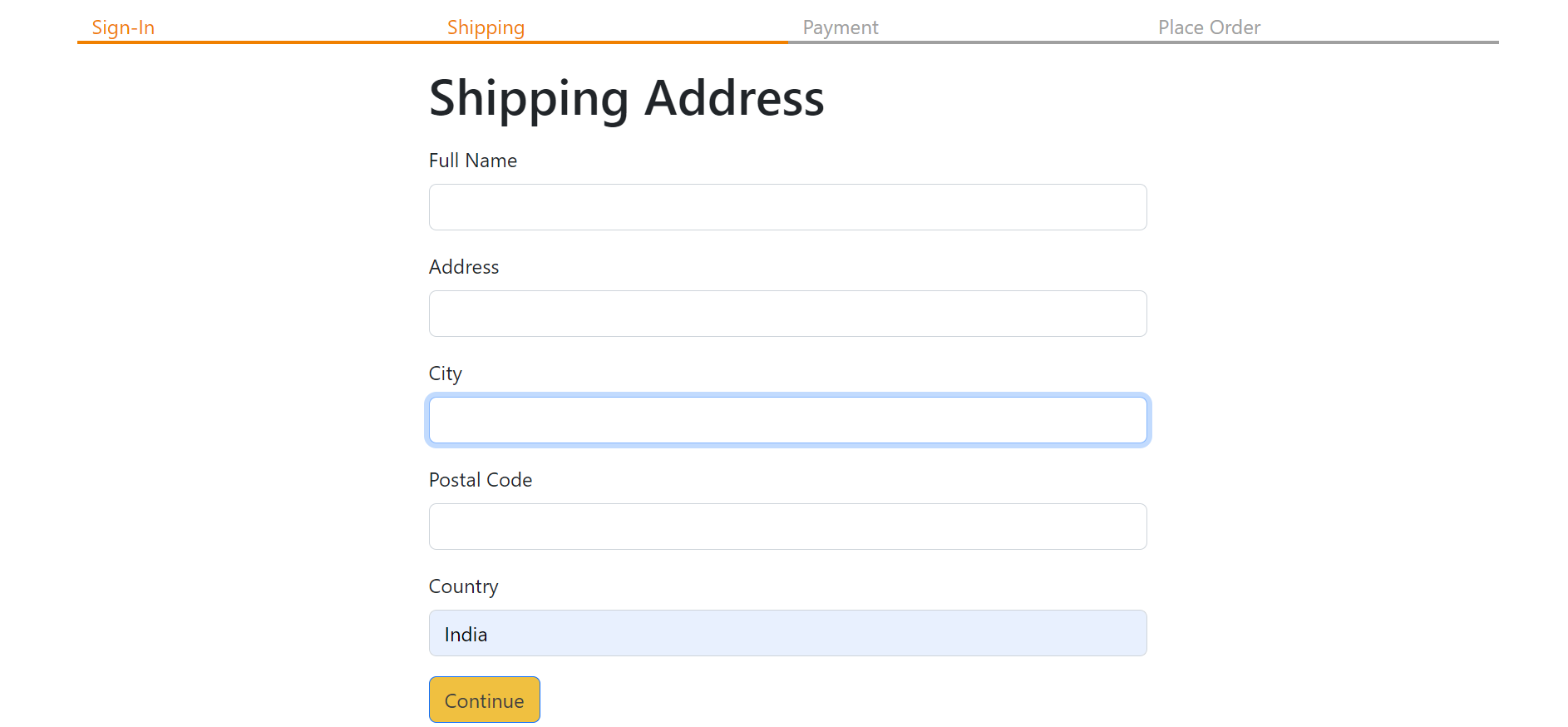The height and width of the screenshot is (727, 1568).
Task: Click the orange progress bar under Shipping
Action: pyautogui.click(x=432, y=41)
